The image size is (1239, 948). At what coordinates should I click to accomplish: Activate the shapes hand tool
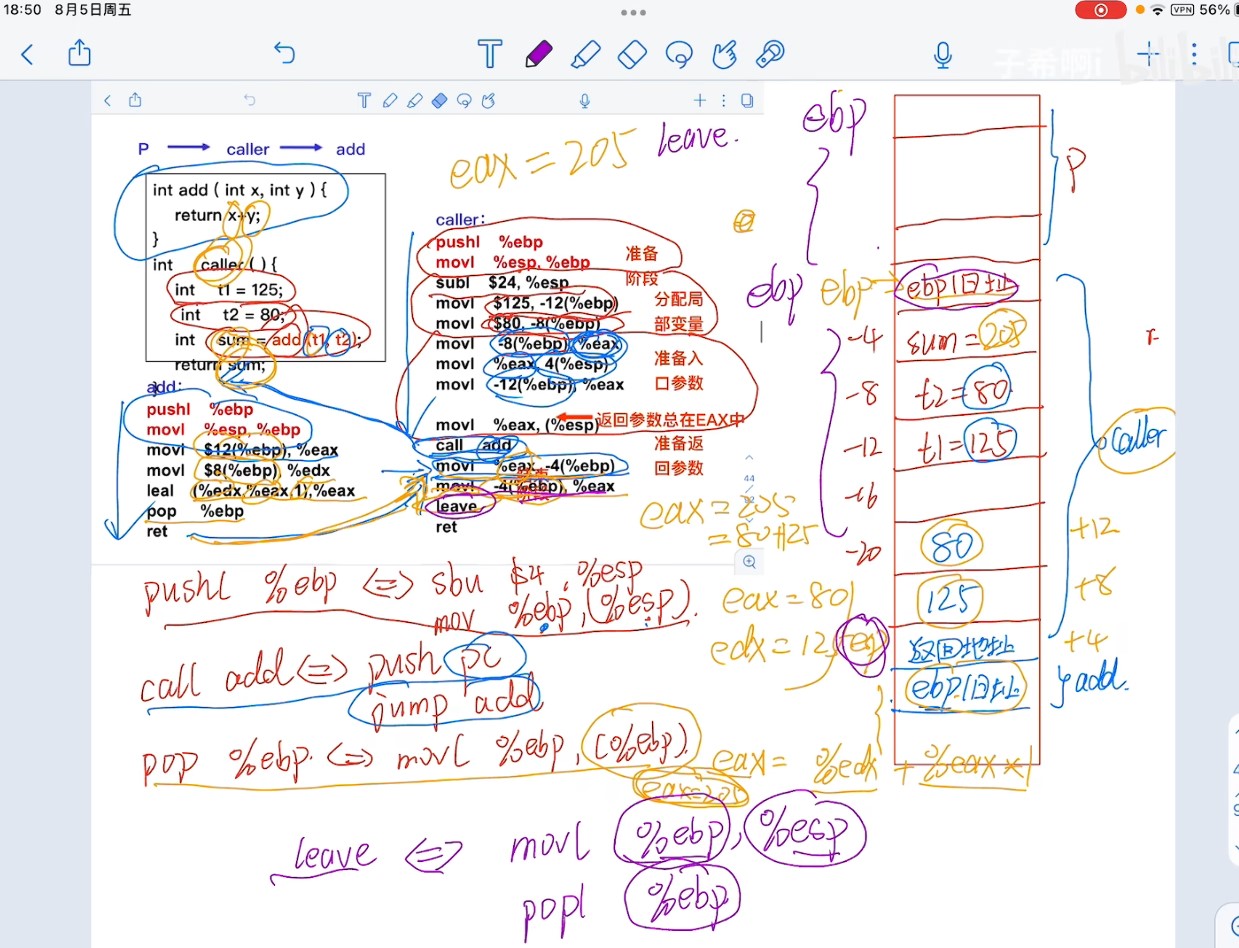[x=724, y=54]
